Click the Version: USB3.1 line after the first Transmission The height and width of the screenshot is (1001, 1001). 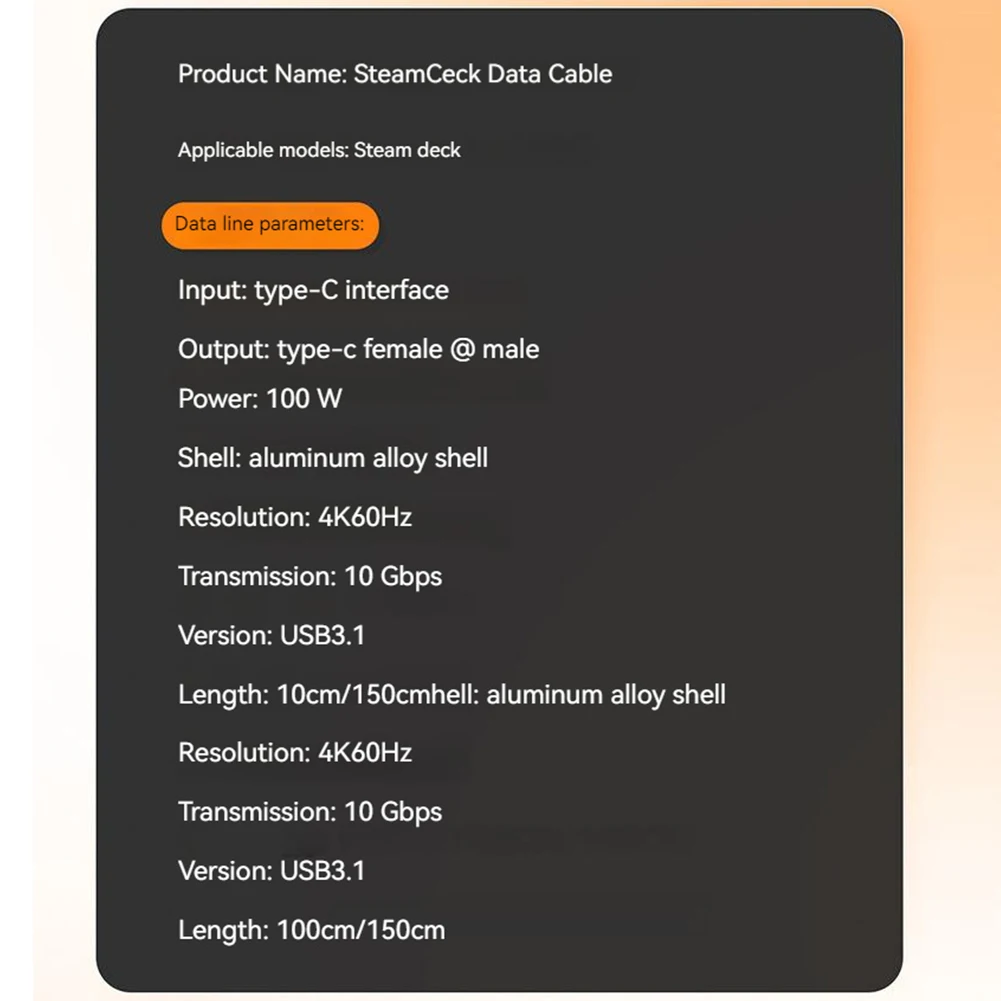[x=271, y=635]
